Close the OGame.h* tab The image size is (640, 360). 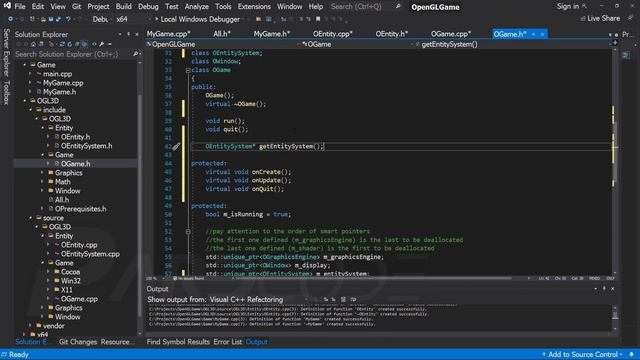[x=542, y=34]
